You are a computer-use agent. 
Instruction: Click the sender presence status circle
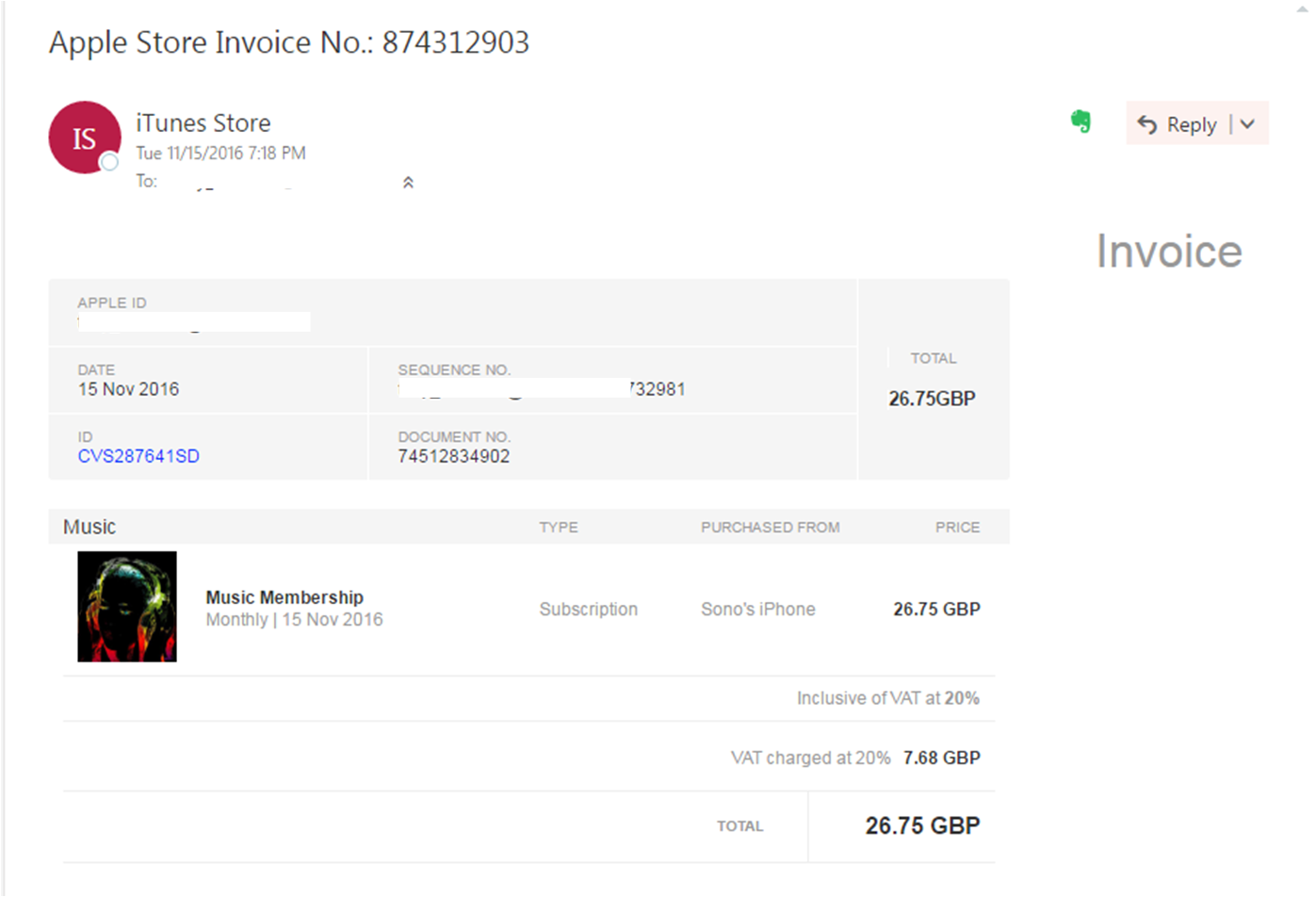tap(109, 162)
